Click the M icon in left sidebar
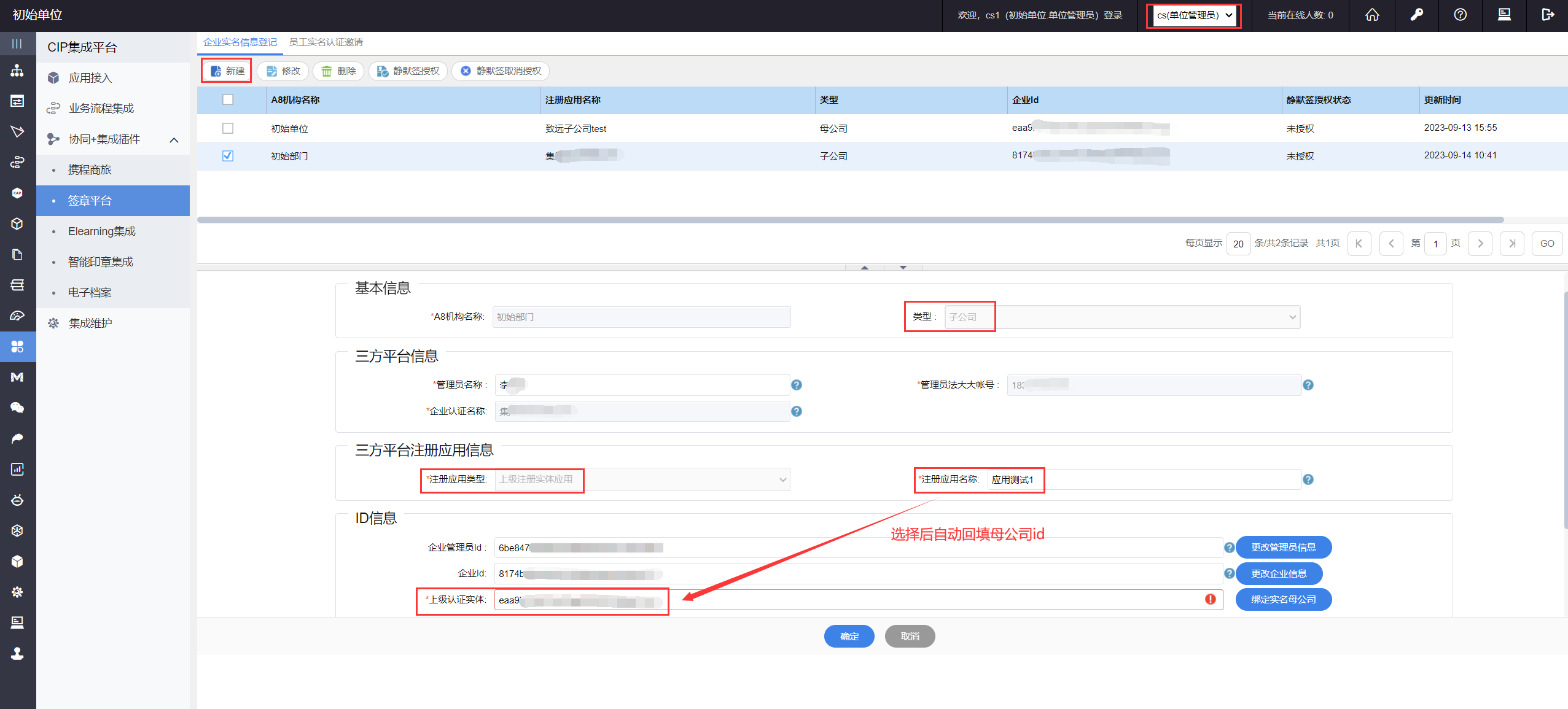Screen dimensions: 1568x709 (17, 377)
